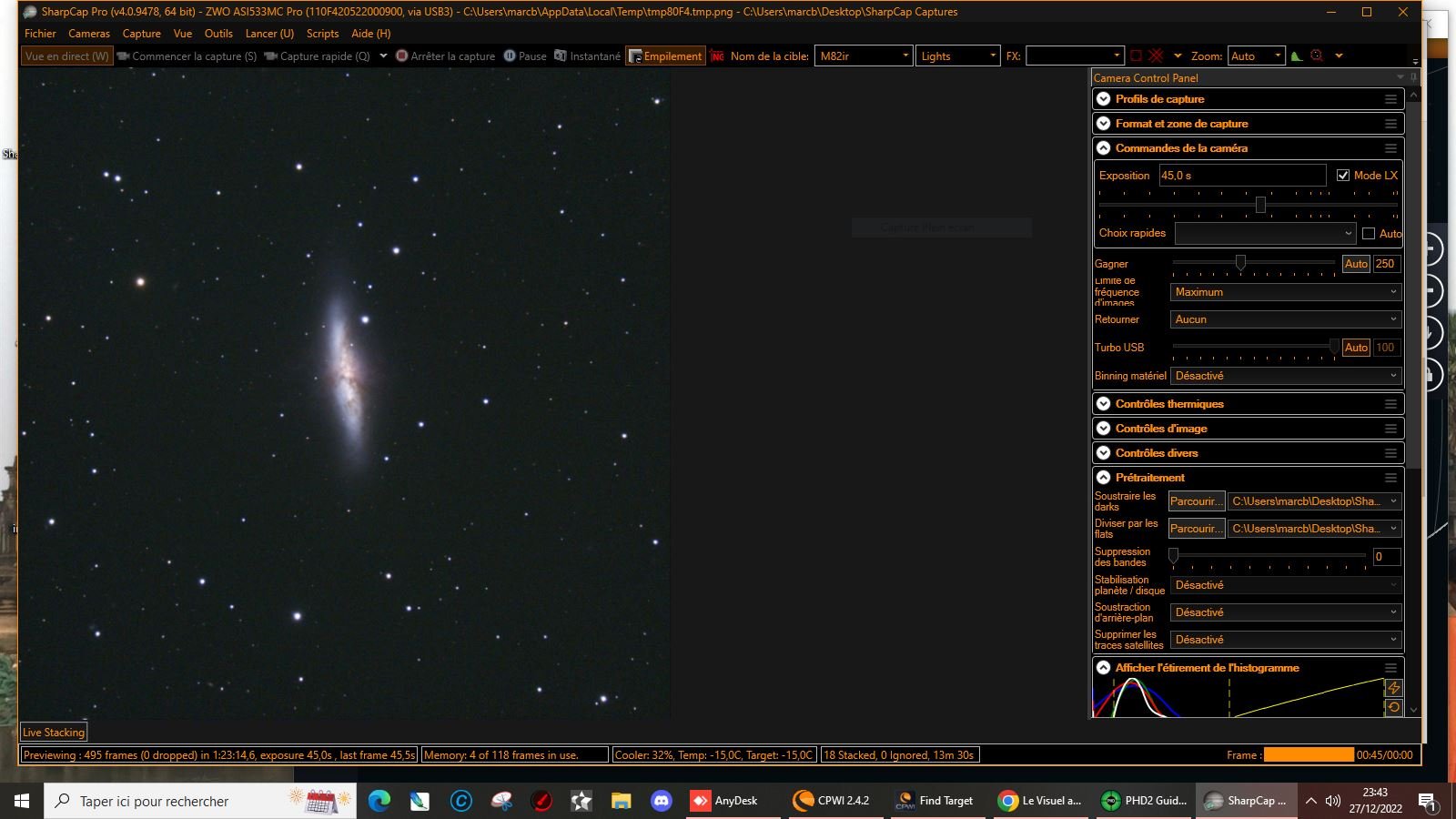Open the Supprimer les traces satellites dropdown

(1286, 640)
